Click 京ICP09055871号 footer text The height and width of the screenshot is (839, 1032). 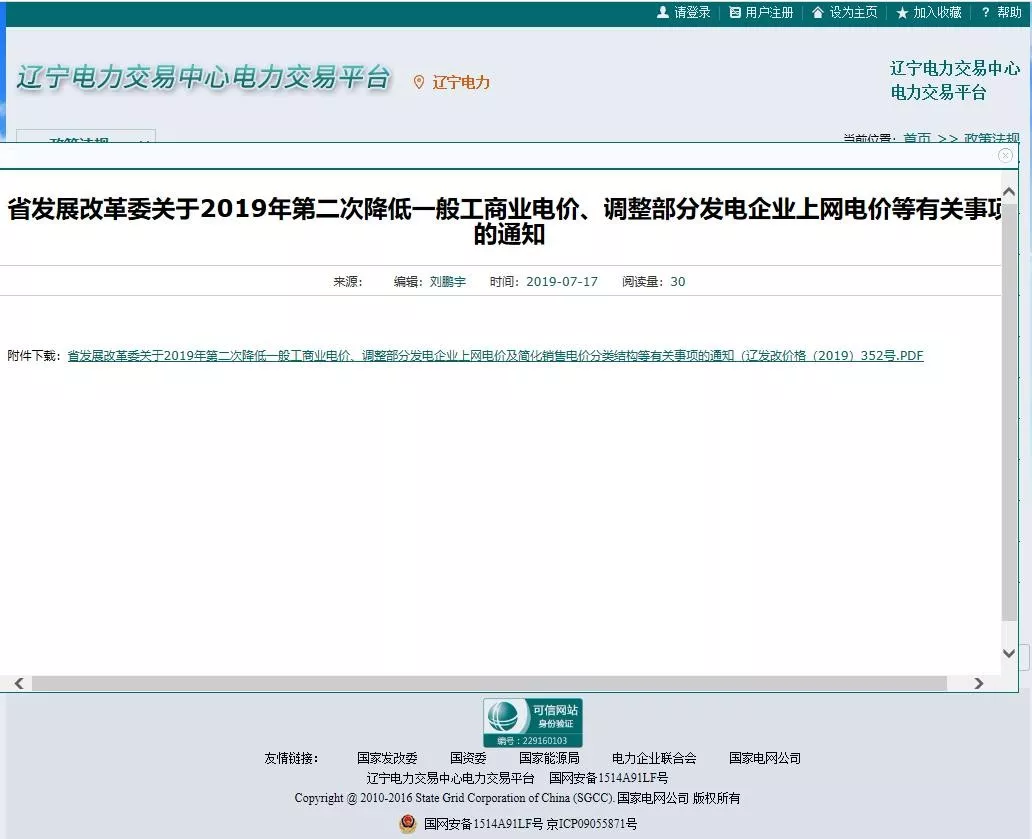click(x=592, y=824)
